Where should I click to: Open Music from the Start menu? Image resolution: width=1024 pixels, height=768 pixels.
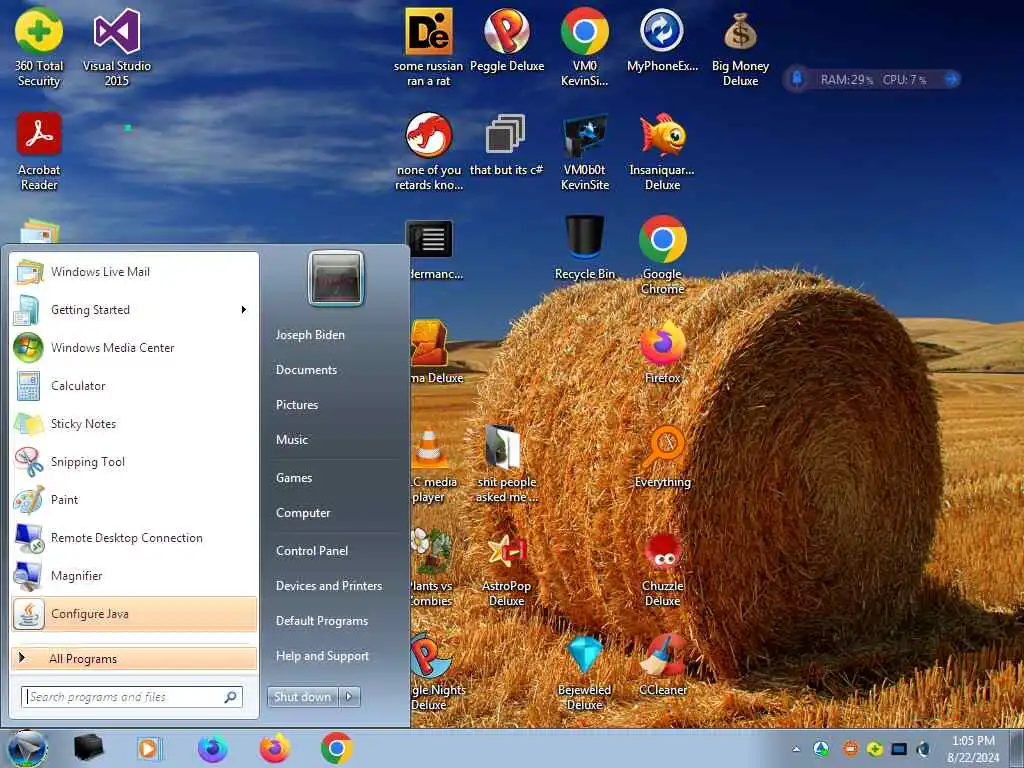click(291, 440)
